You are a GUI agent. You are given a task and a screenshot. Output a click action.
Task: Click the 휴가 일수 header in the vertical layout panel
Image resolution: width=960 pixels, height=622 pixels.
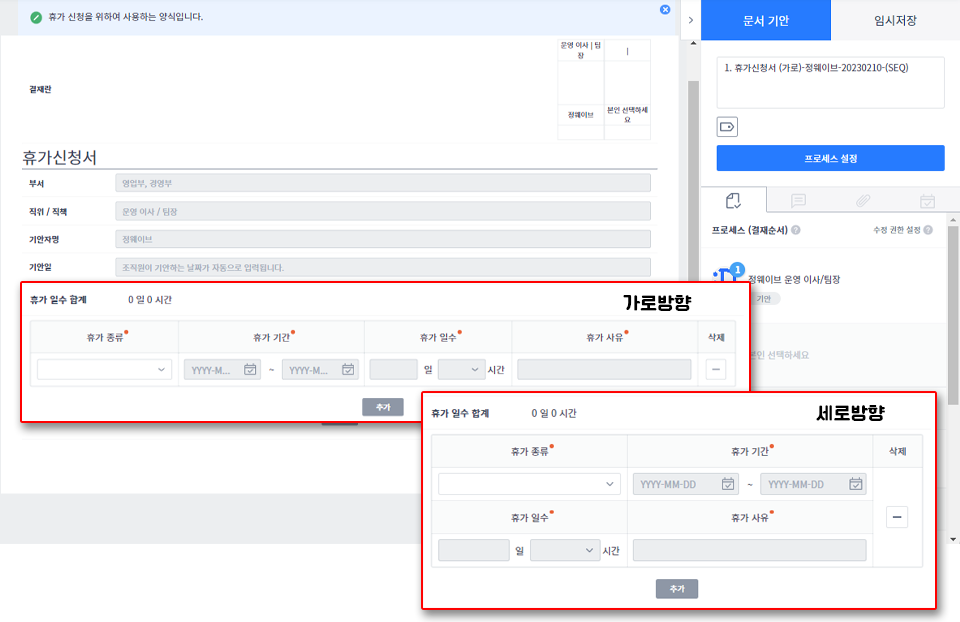[530, 518]
